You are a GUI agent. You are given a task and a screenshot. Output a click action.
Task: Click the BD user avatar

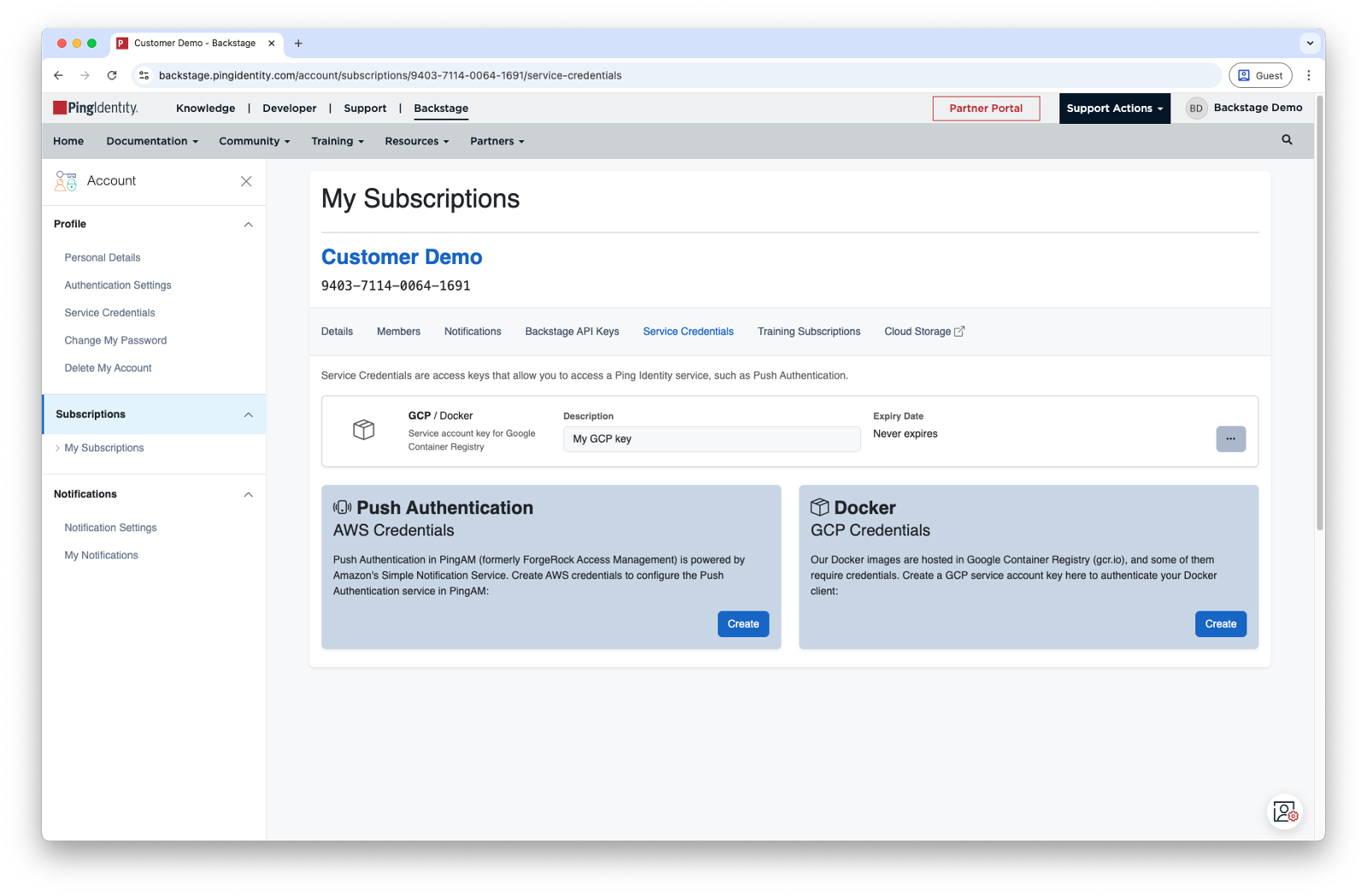coord(1196,108)
